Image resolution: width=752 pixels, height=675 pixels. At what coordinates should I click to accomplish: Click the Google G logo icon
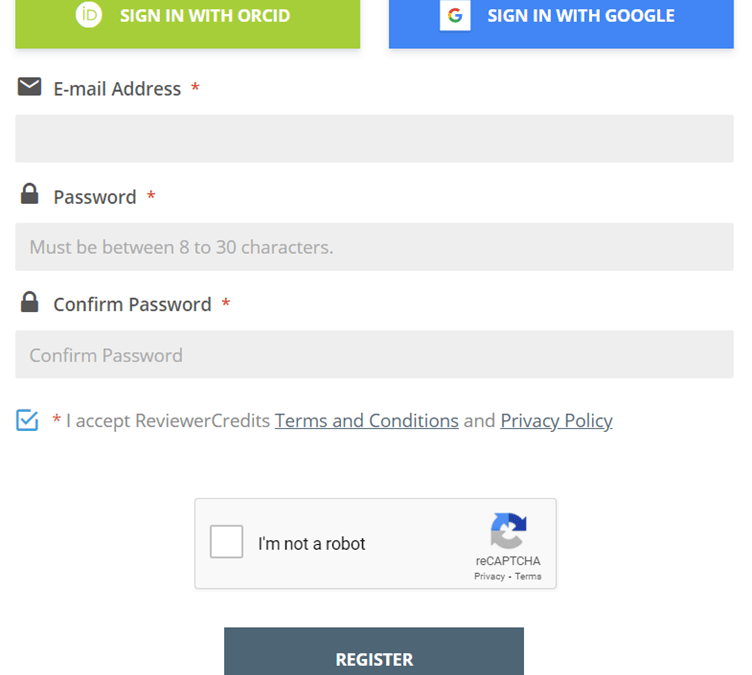pyautogui.click(x=455, y=16)
